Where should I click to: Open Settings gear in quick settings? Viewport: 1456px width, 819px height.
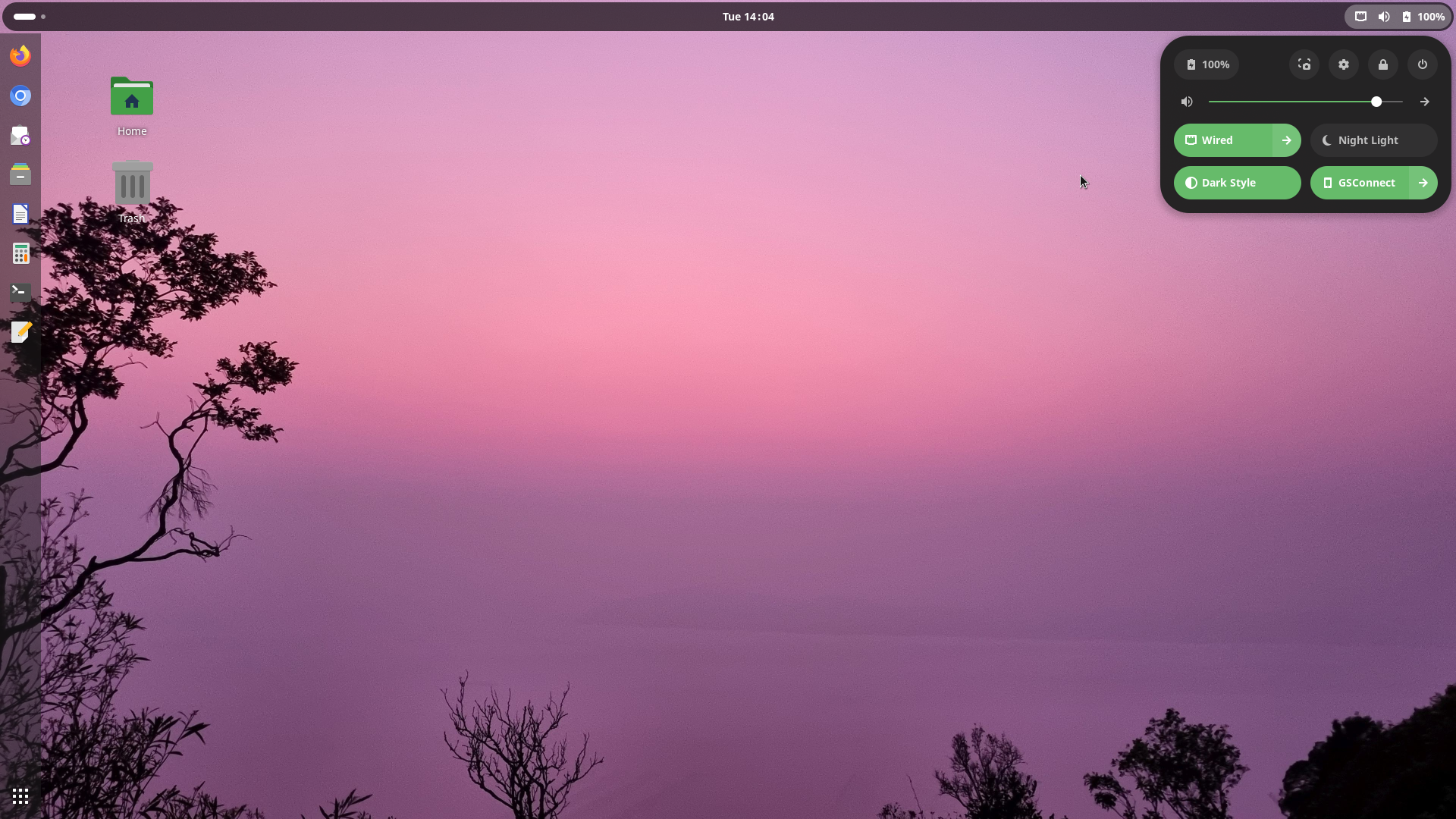pyautogui.click(x=1344, y=64)
